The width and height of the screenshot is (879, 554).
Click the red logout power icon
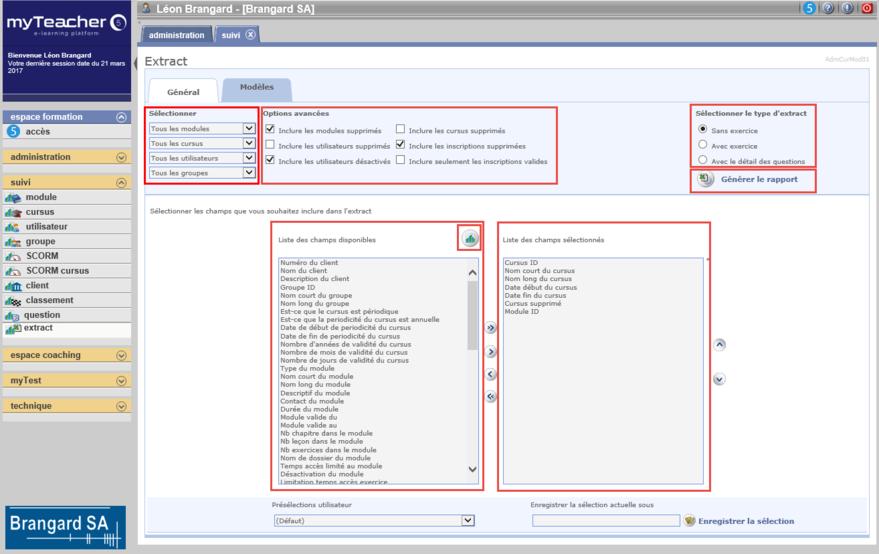(x=867, y=8)
